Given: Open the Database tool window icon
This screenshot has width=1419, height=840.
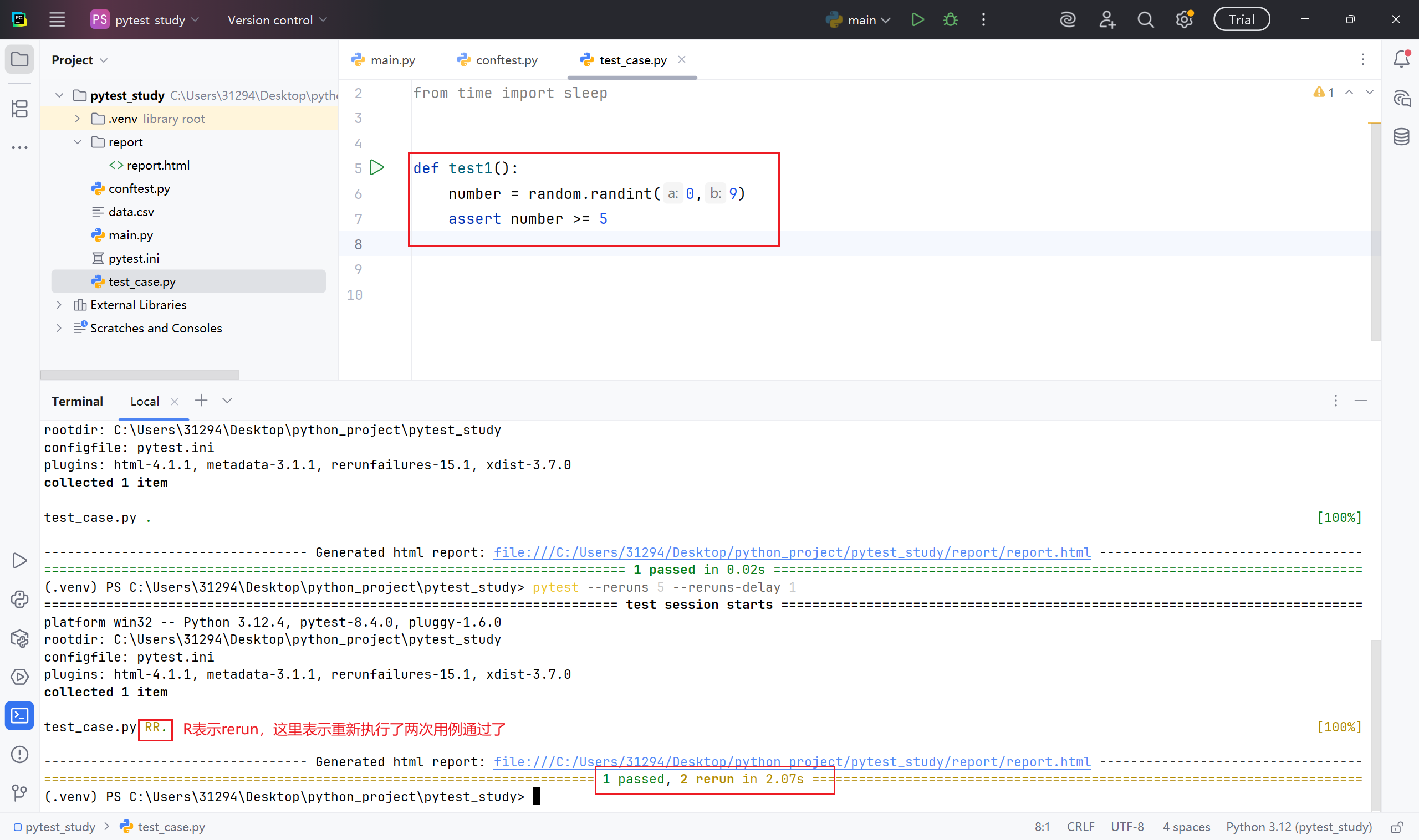Looking at the screenshot, I should pos(1401,136).
